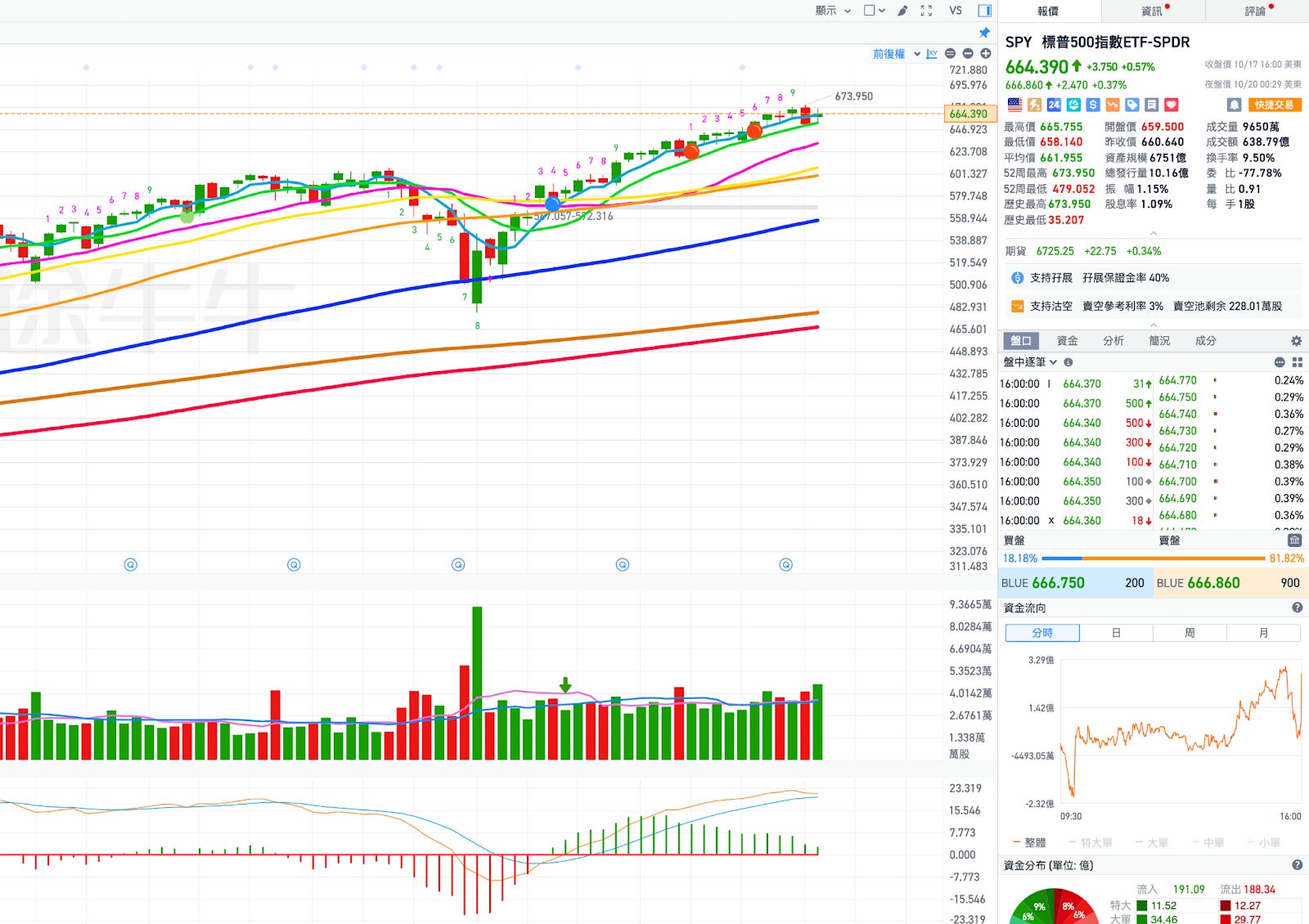
Task: Click the lightning level-1 quote icon
Action: [x=1034, y=105]
